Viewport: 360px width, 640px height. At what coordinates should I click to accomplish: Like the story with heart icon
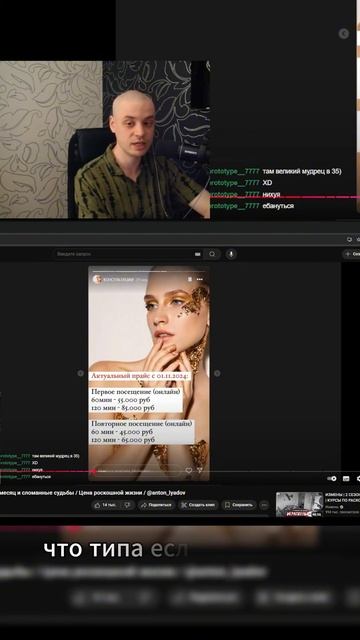(x=189, y=470)
